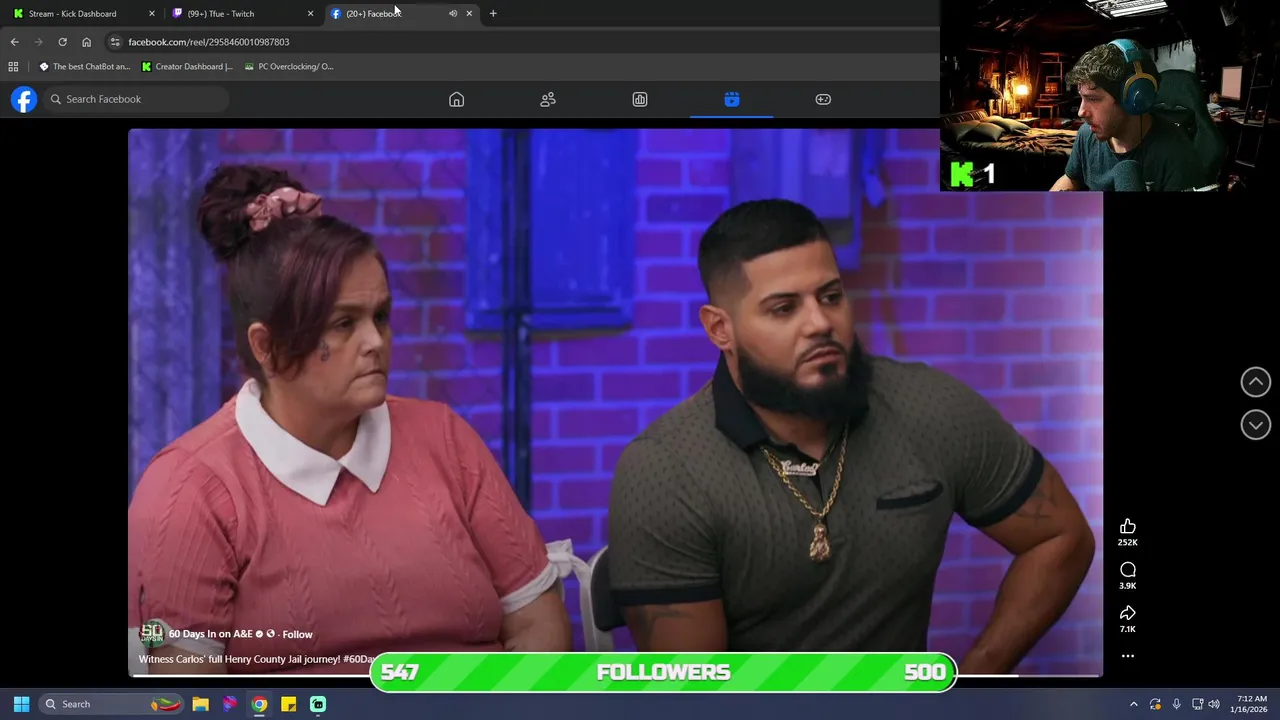Viewport: 1280px width, 720px height.
Task: Open the three-dot more options on reel
Action: tap(1128, 656)
